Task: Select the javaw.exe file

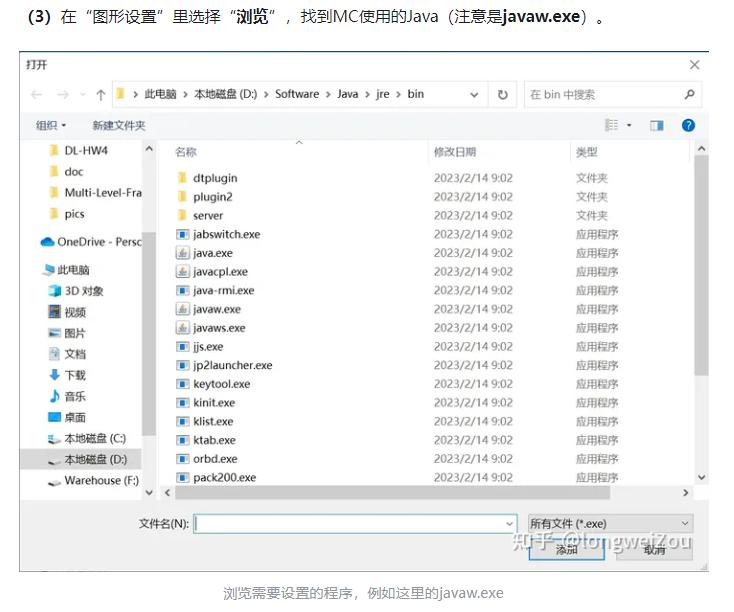Action: pyautogui.click(x=217, y=309)
